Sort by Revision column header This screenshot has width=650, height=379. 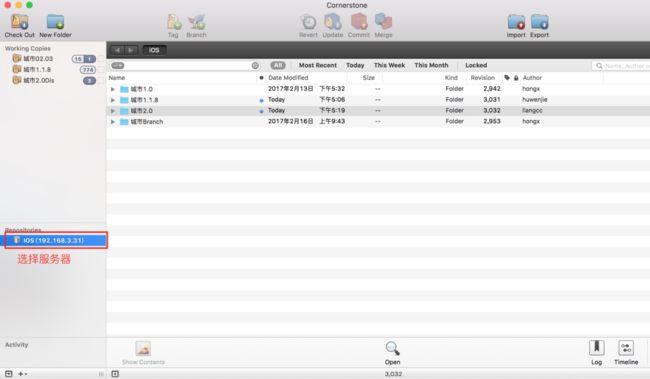tap(483, 78)
